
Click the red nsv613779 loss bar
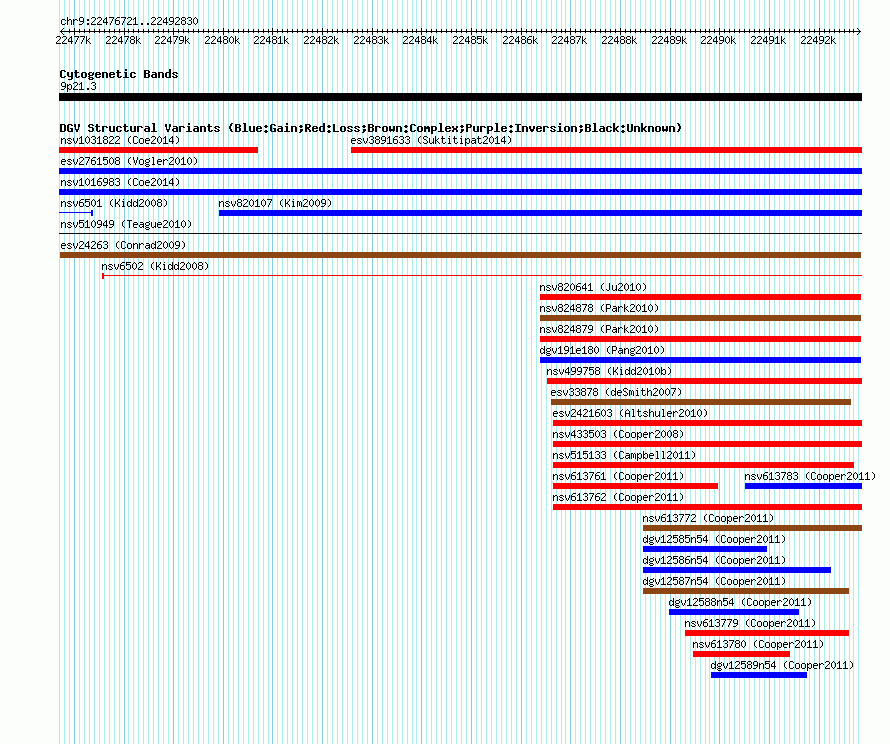coord(767,633)
